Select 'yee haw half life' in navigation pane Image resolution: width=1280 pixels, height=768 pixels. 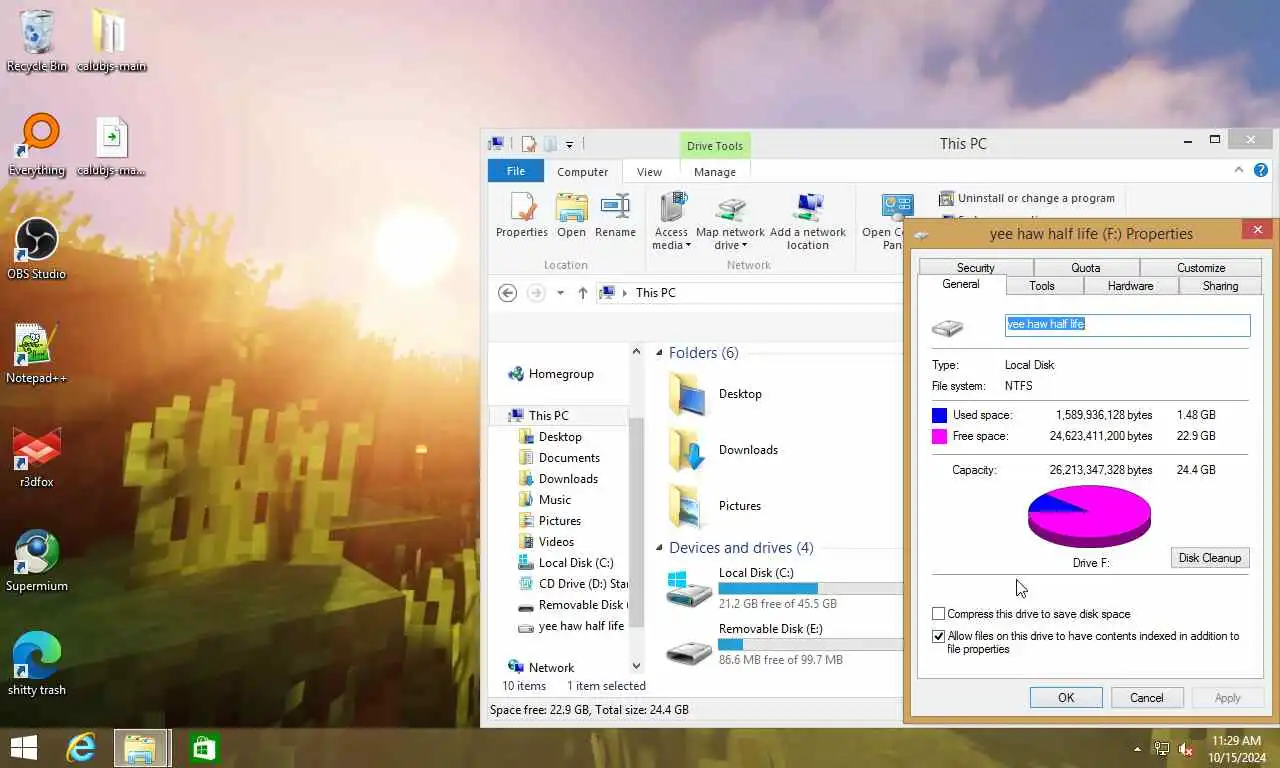tap(571, 626)
